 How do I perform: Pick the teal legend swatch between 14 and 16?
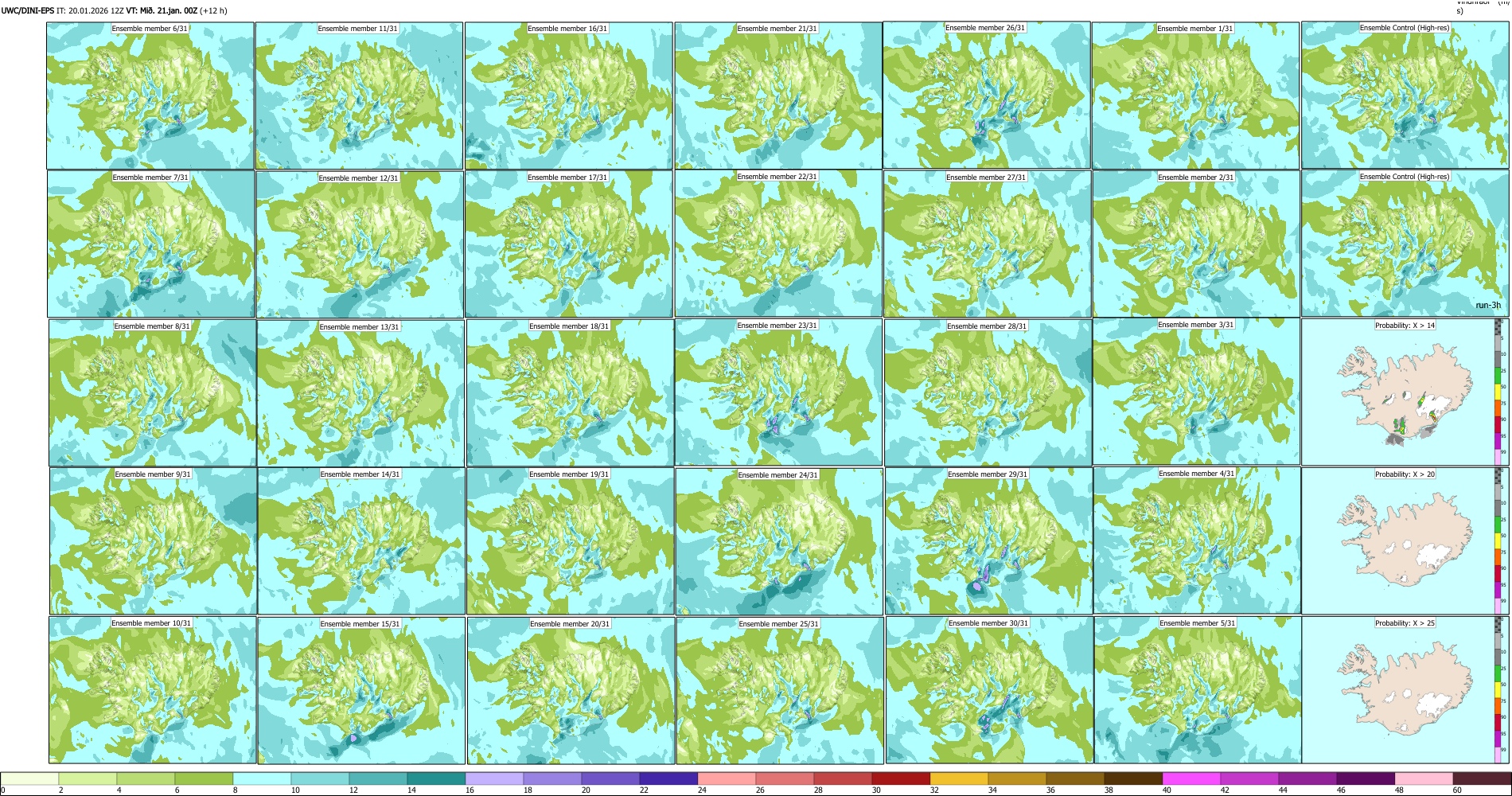(x=436, y=778)
